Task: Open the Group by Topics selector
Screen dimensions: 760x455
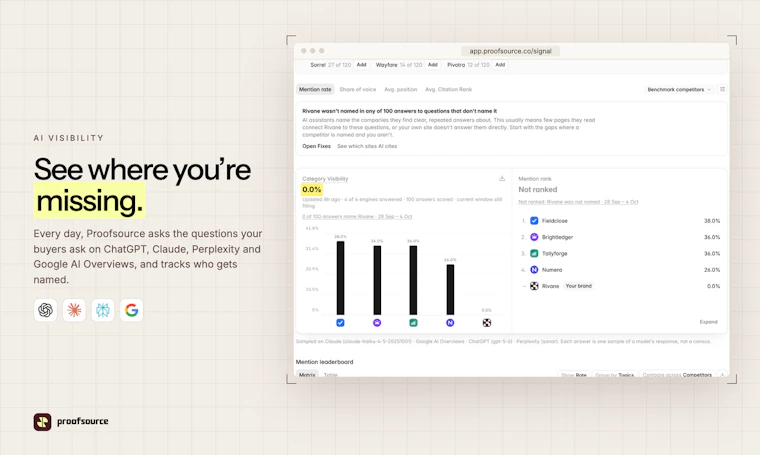Action: point(615,375)
